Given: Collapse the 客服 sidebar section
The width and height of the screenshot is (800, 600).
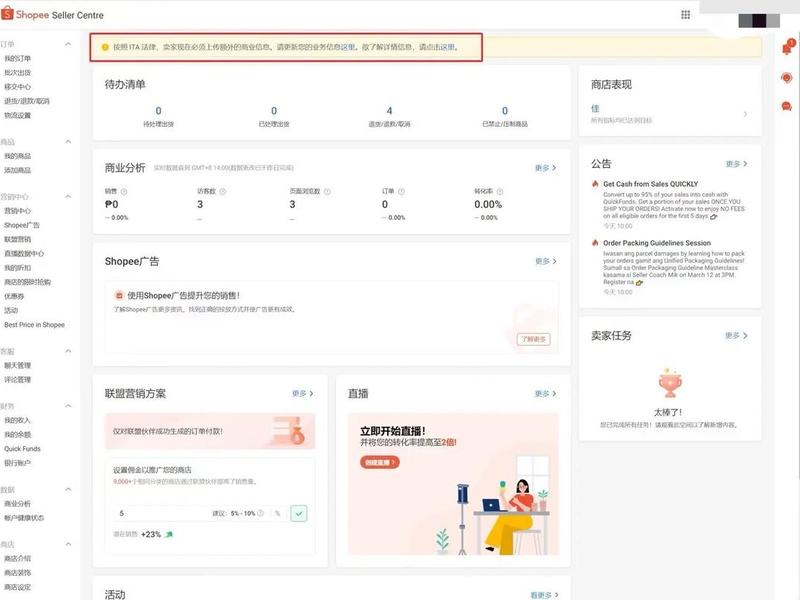Looking at the screenshot, I should [x=68, y=351].
